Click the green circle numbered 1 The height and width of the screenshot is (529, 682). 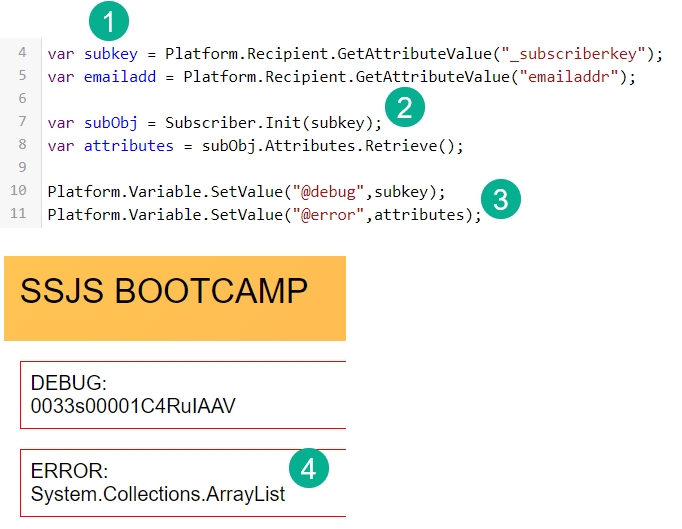(108, 21)
